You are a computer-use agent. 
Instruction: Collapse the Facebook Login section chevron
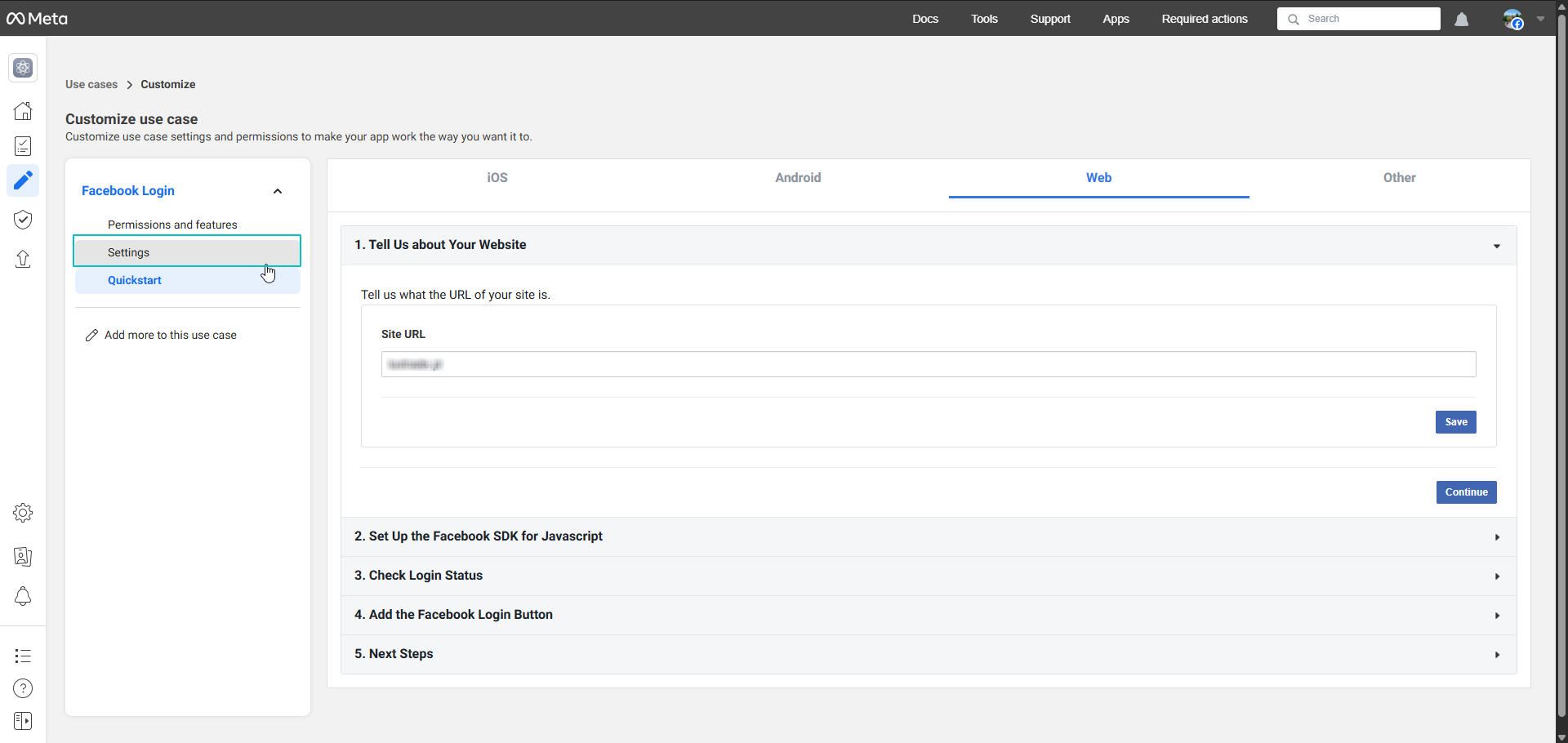(x=278, y=191)
